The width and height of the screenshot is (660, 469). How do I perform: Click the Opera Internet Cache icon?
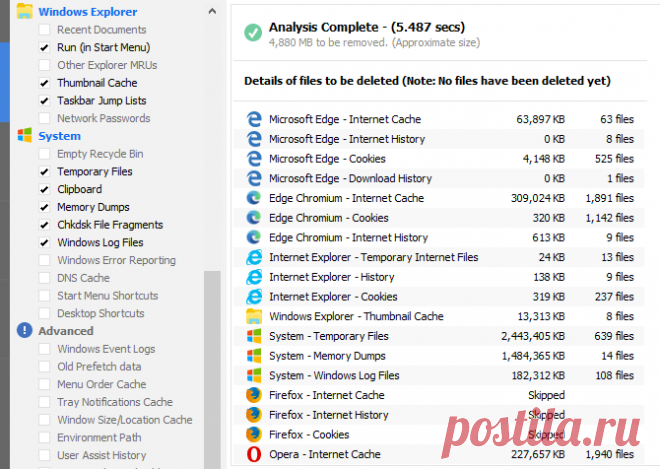coord(254,454)
